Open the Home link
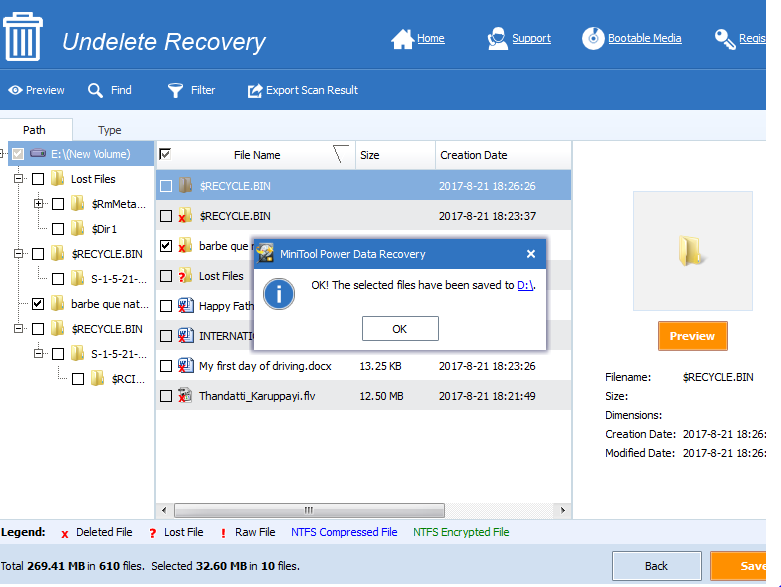This screenshot has height=587, width=781. [x=431, y=38]
